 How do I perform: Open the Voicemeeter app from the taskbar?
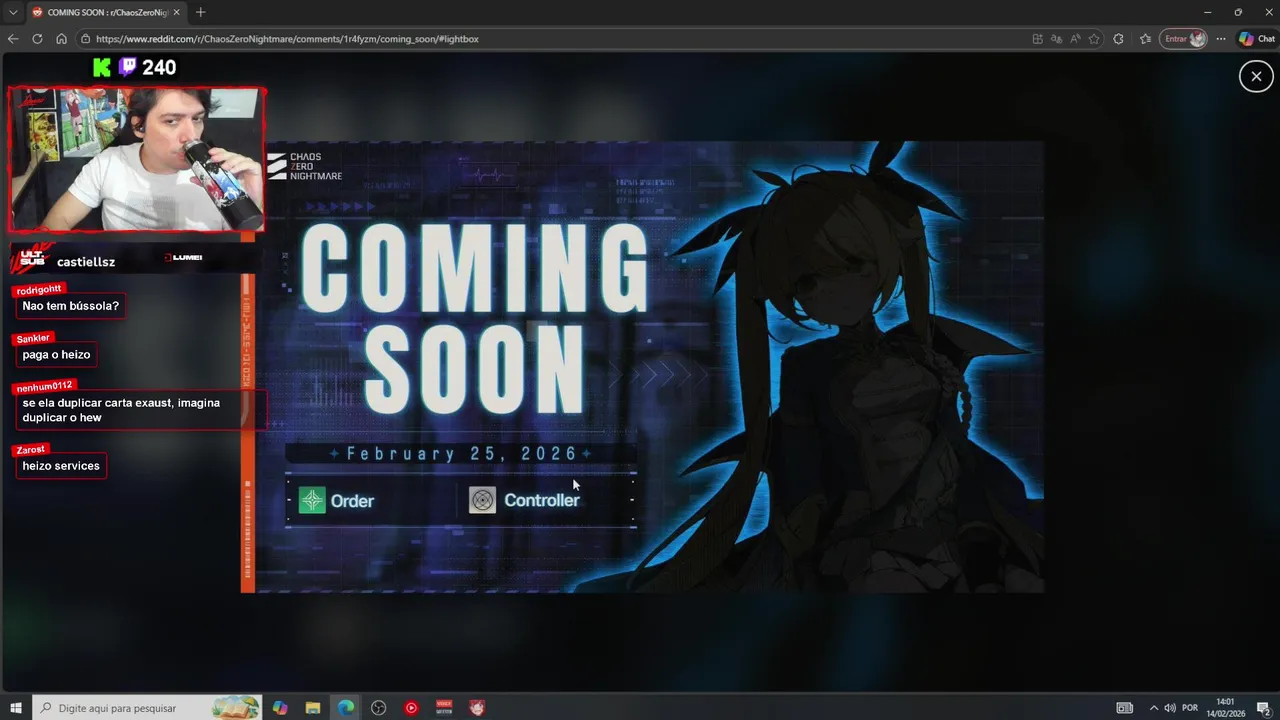click(444, 708)
